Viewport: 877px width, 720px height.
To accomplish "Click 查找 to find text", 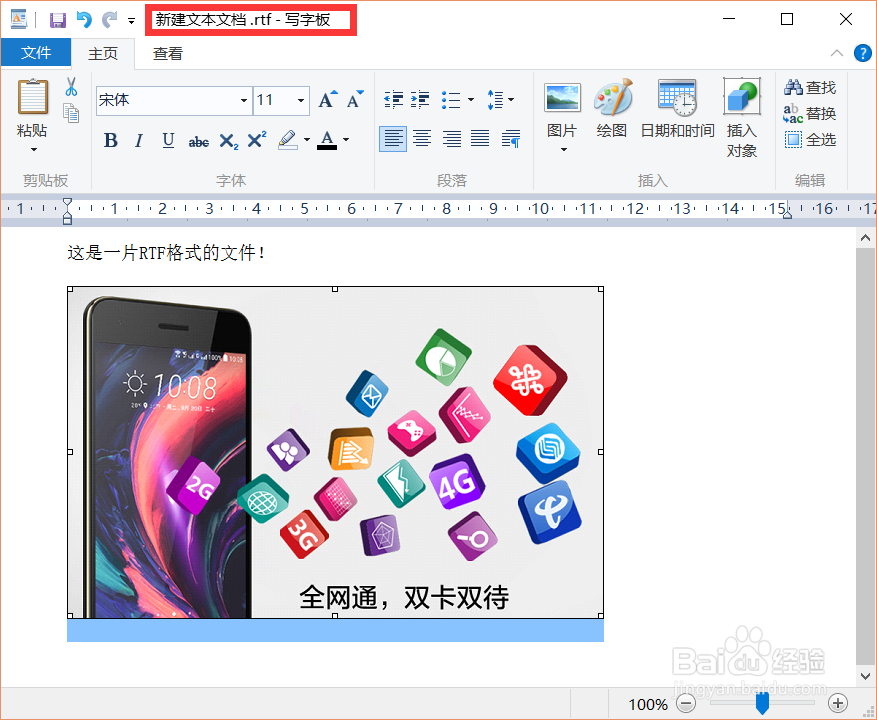I will pyautogui.click(x=810, y=87).
